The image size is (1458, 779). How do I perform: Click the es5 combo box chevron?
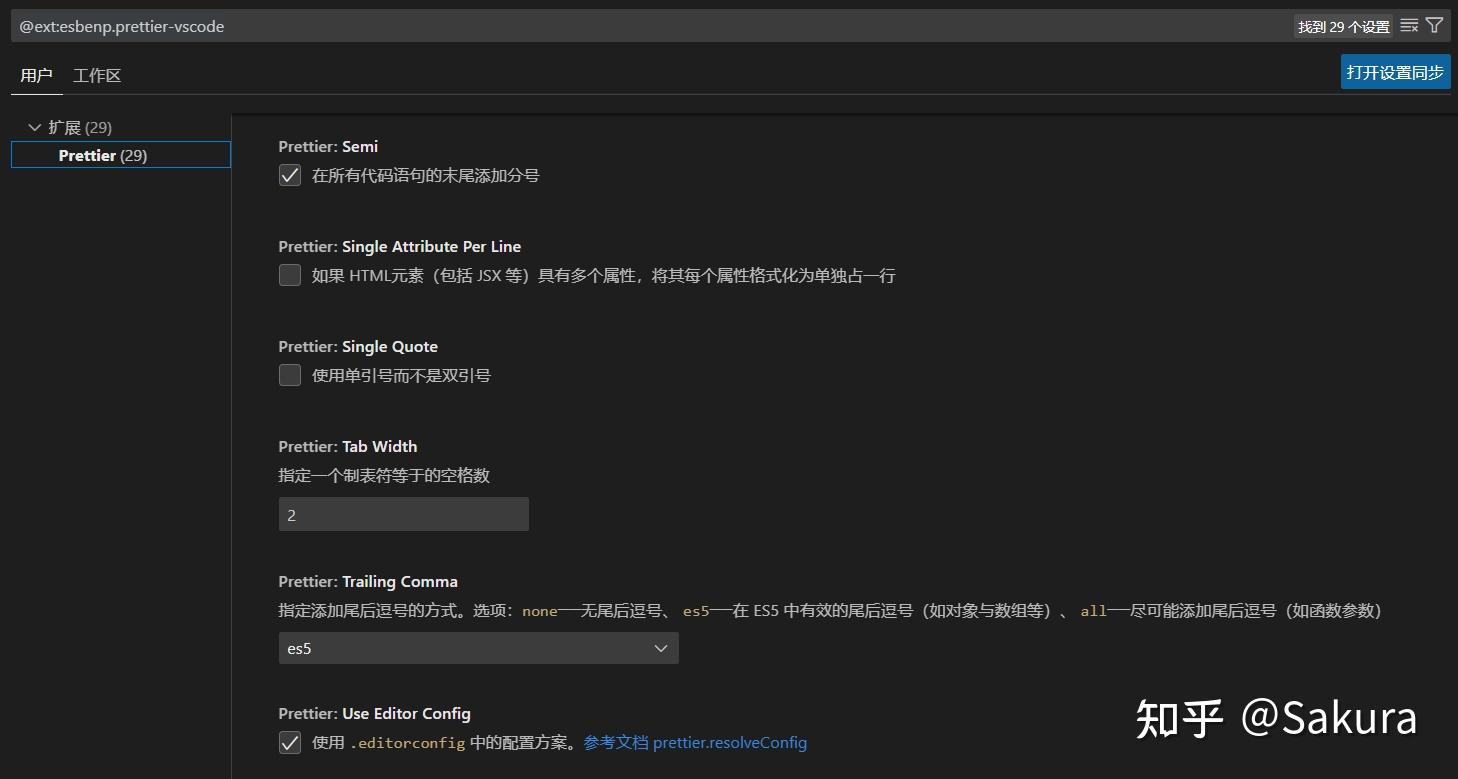[x=660, y=648]
